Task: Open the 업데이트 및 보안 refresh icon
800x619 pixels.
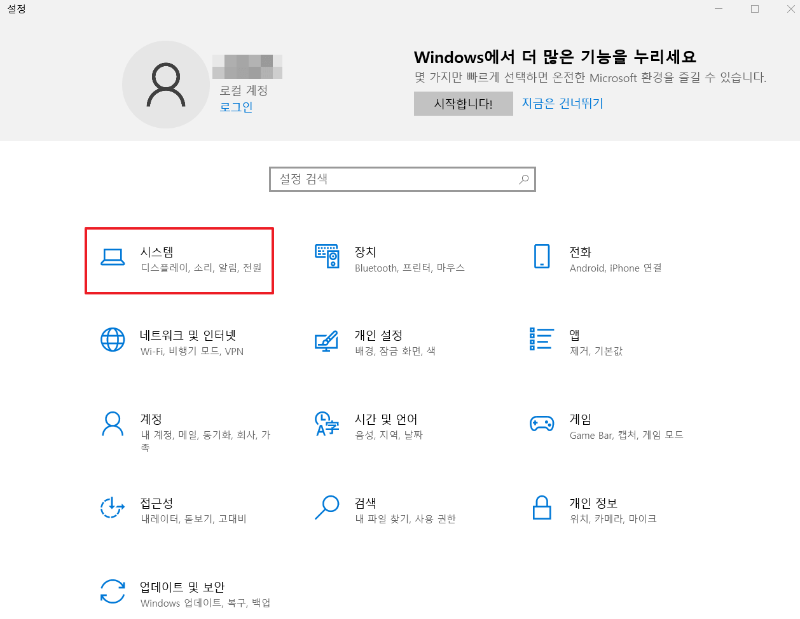Action: click(x=112, y=591)
